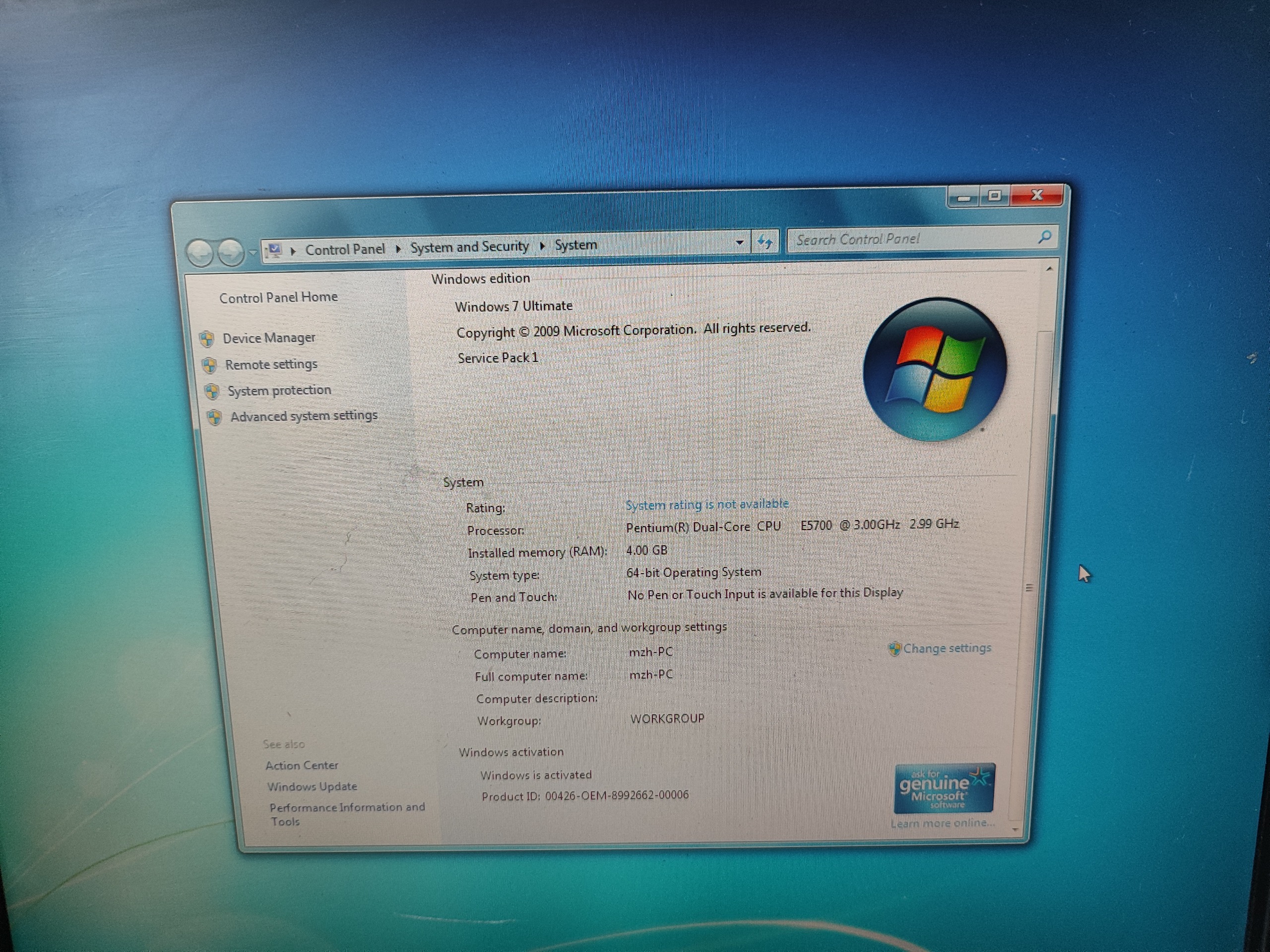Screen dimensions: 1270x952
Task: Open Remote settings from left pane
Action: tap(271, 364)
